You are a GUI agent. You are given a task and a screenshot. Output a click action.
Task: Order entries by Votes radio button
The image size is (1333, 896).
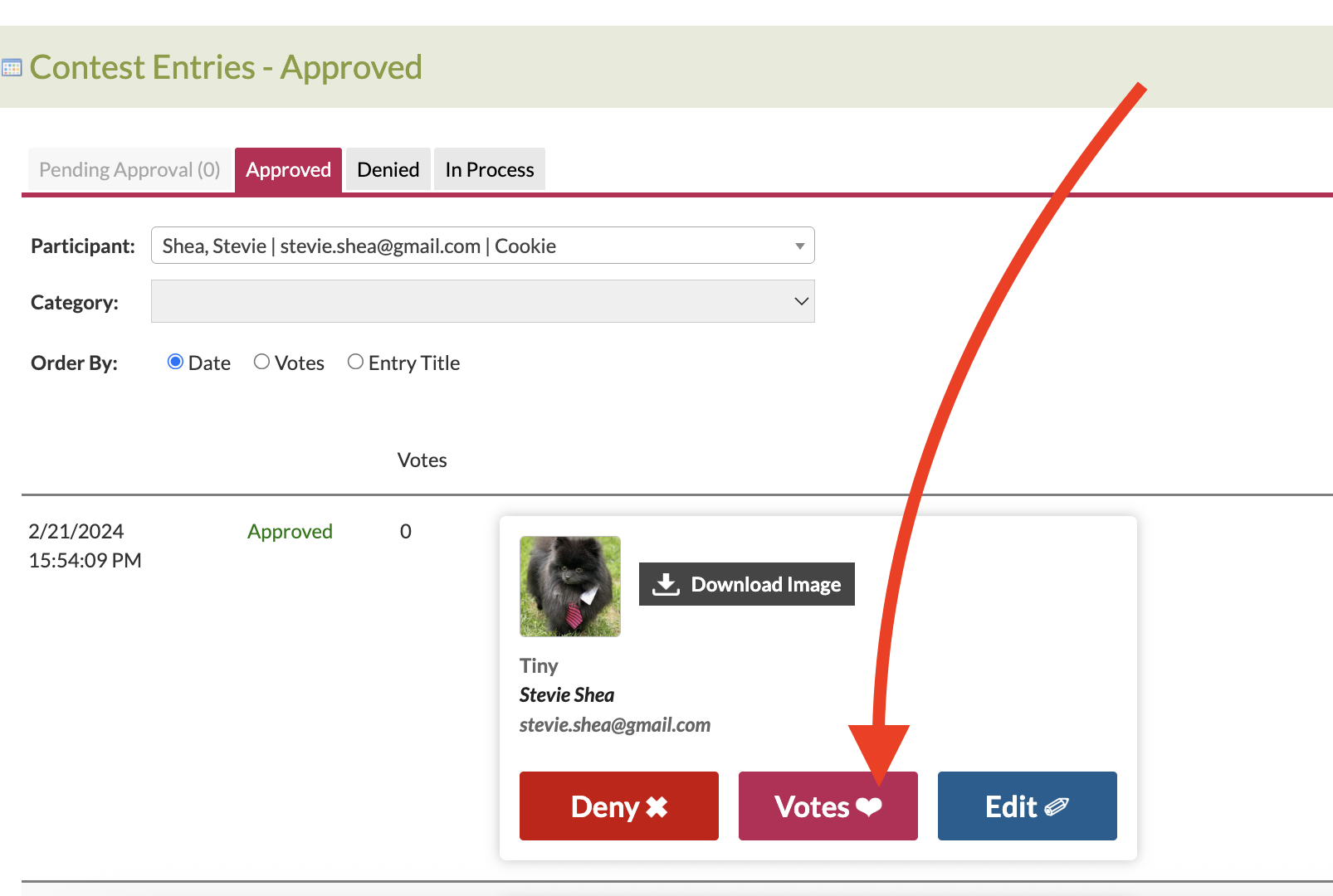pyautogui.click(x=261, y=362)
